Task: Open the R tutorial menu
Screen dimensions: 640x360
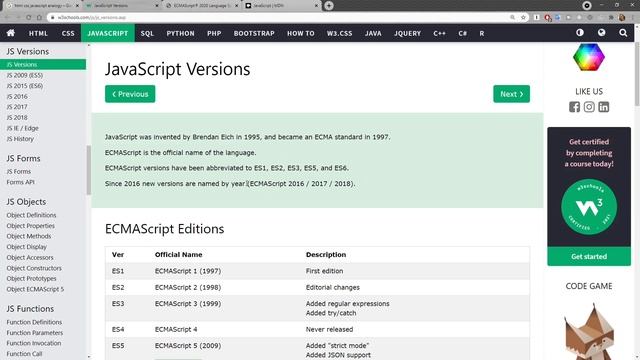Action: (x=482, y=33)
